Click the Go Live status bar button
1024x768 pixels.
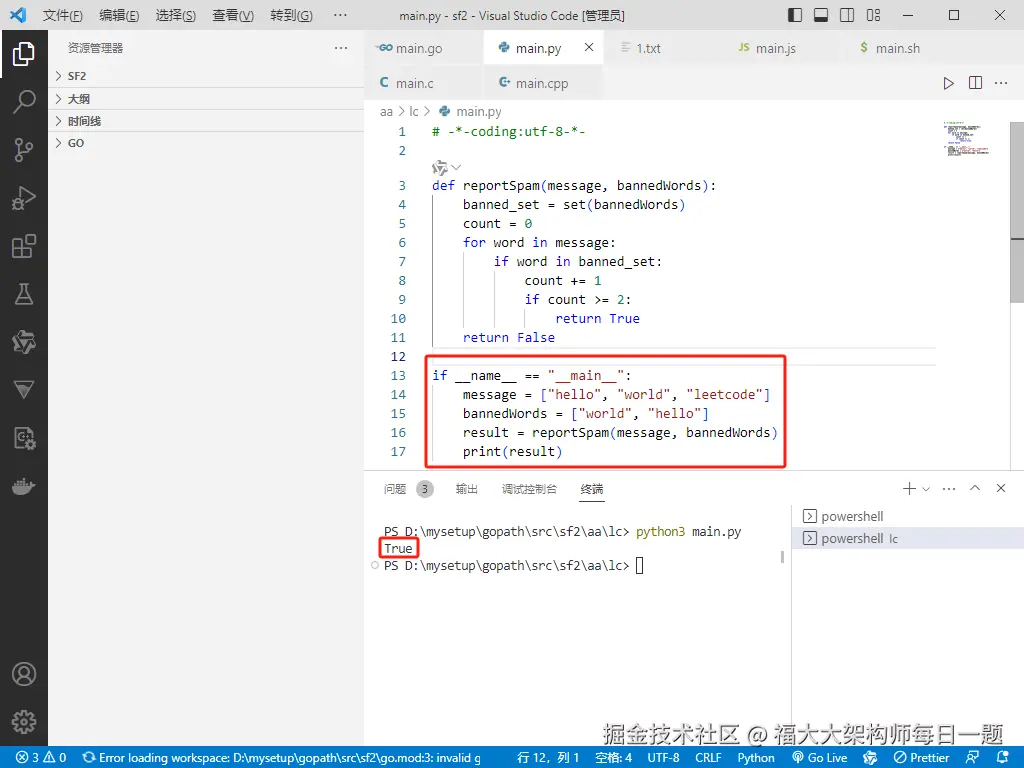coord(820,758)
